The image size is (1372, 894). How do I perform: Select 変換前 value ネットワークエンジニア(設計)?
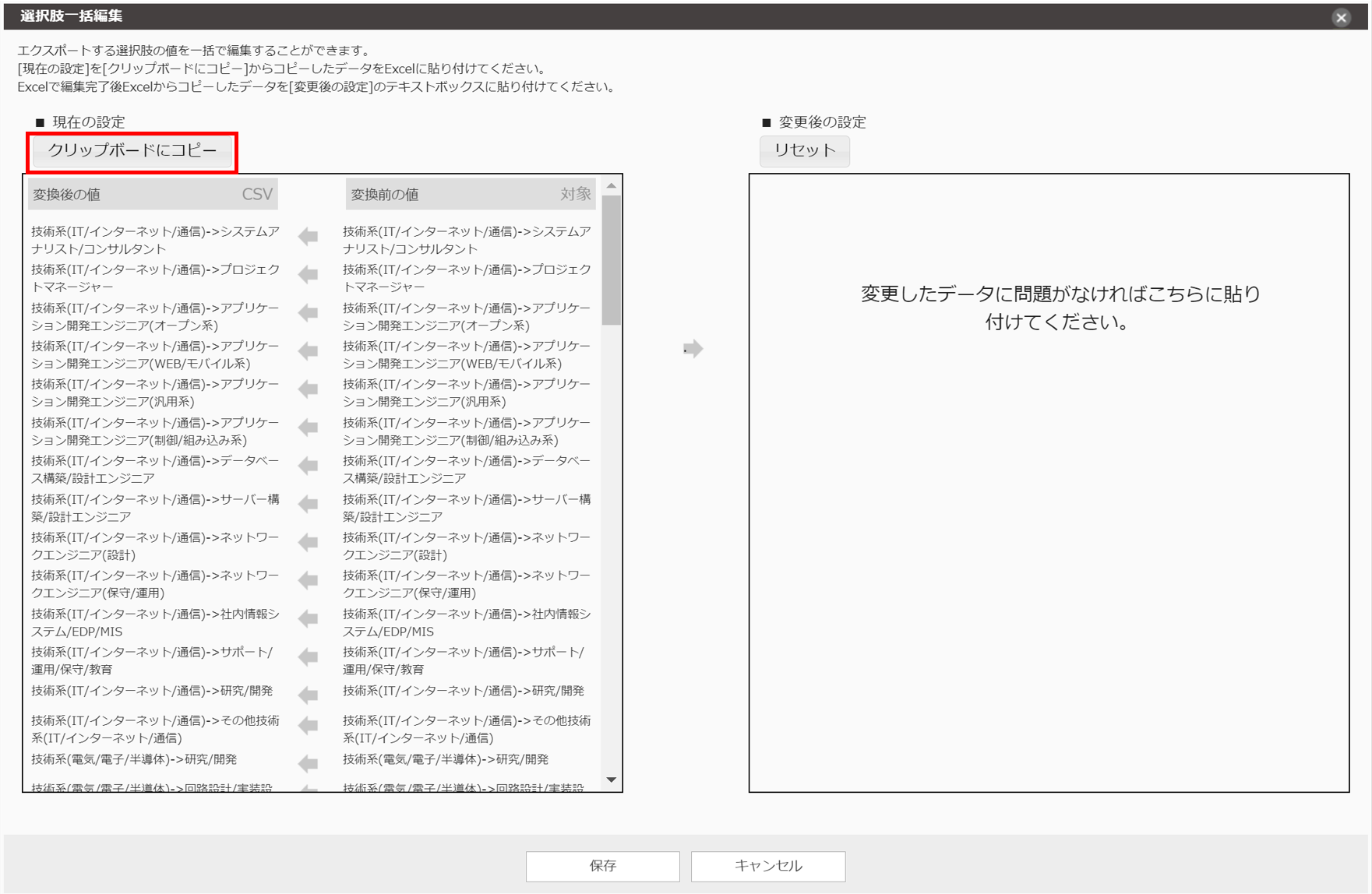(467, 546)
